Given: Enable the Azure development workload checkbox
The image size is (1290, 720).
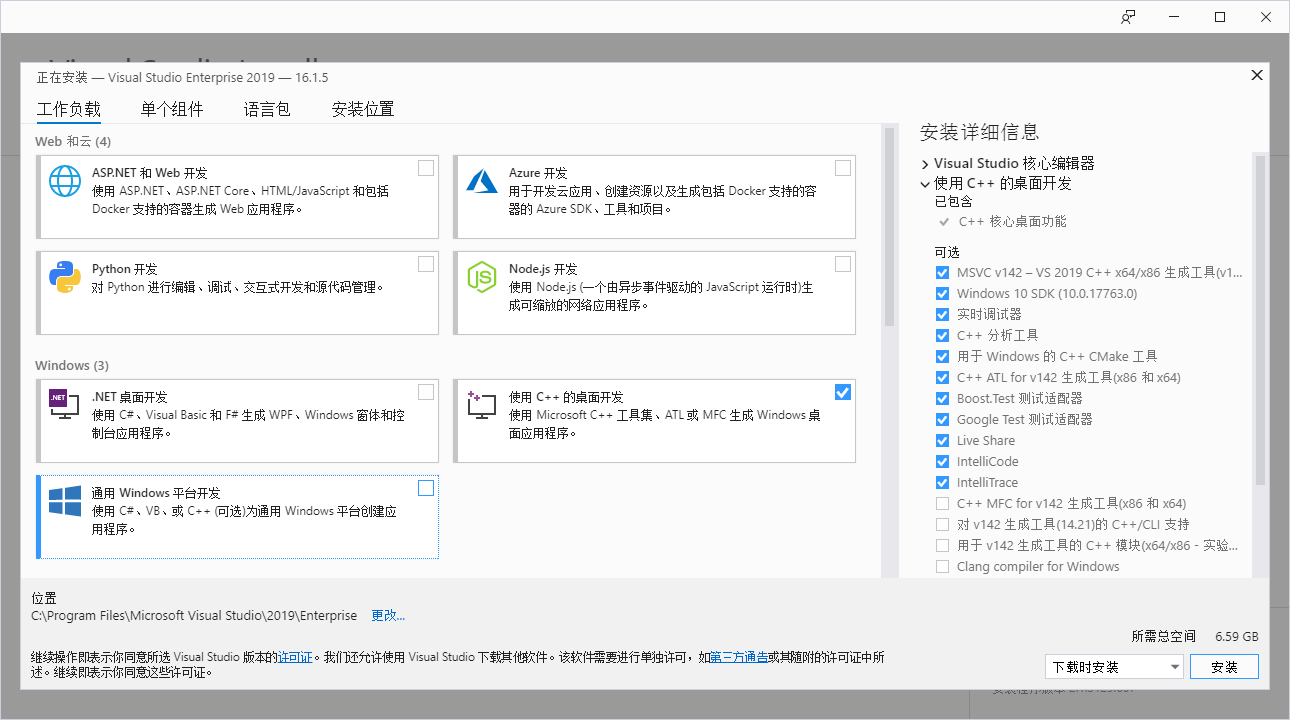Looking at the screenshot, I should (x=843, y=168).
